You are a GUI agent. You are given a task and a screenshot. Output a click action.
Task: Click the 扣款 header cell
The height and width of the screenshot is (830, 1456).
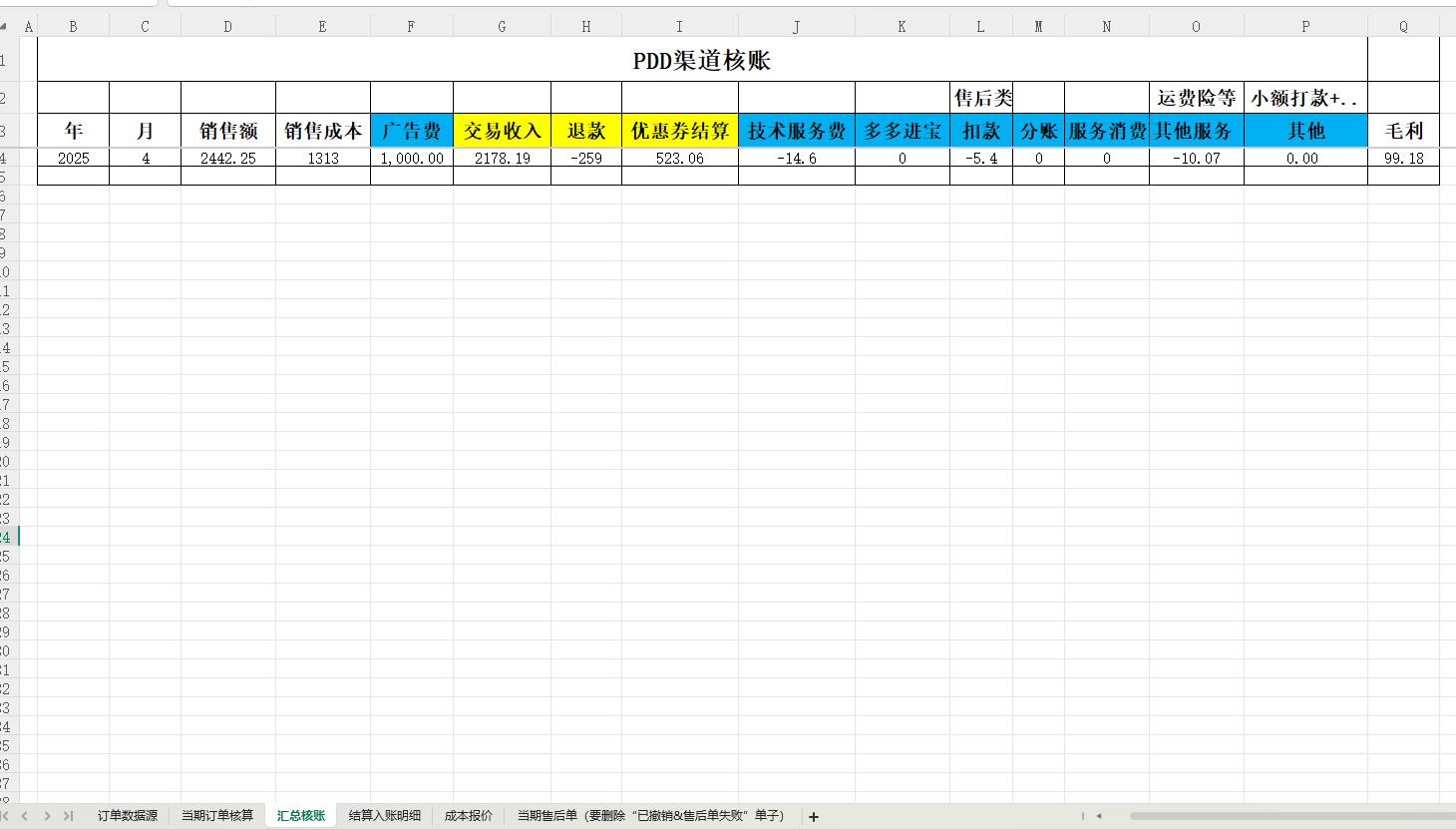(981, 131)
